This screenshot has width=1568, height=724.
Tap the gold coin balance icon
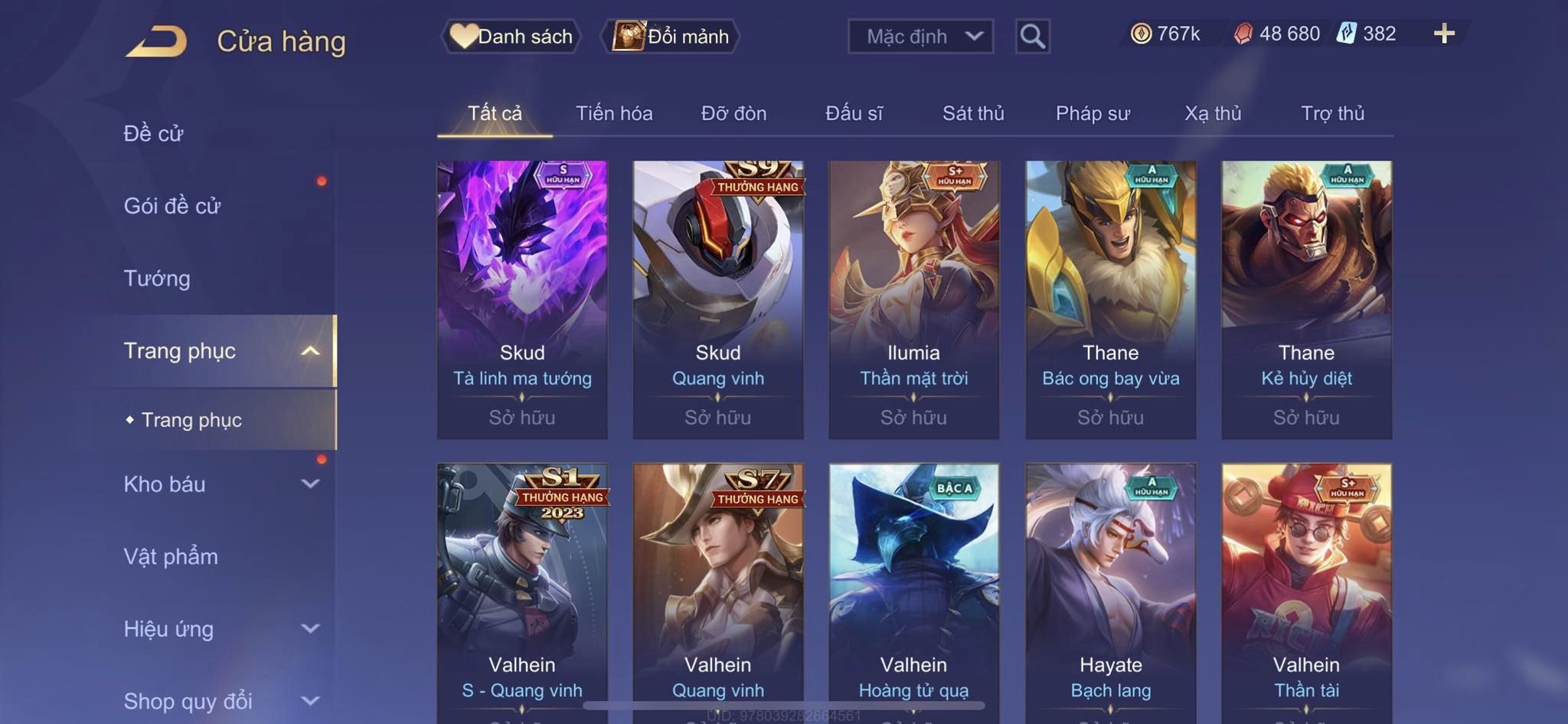point(1141,34)
